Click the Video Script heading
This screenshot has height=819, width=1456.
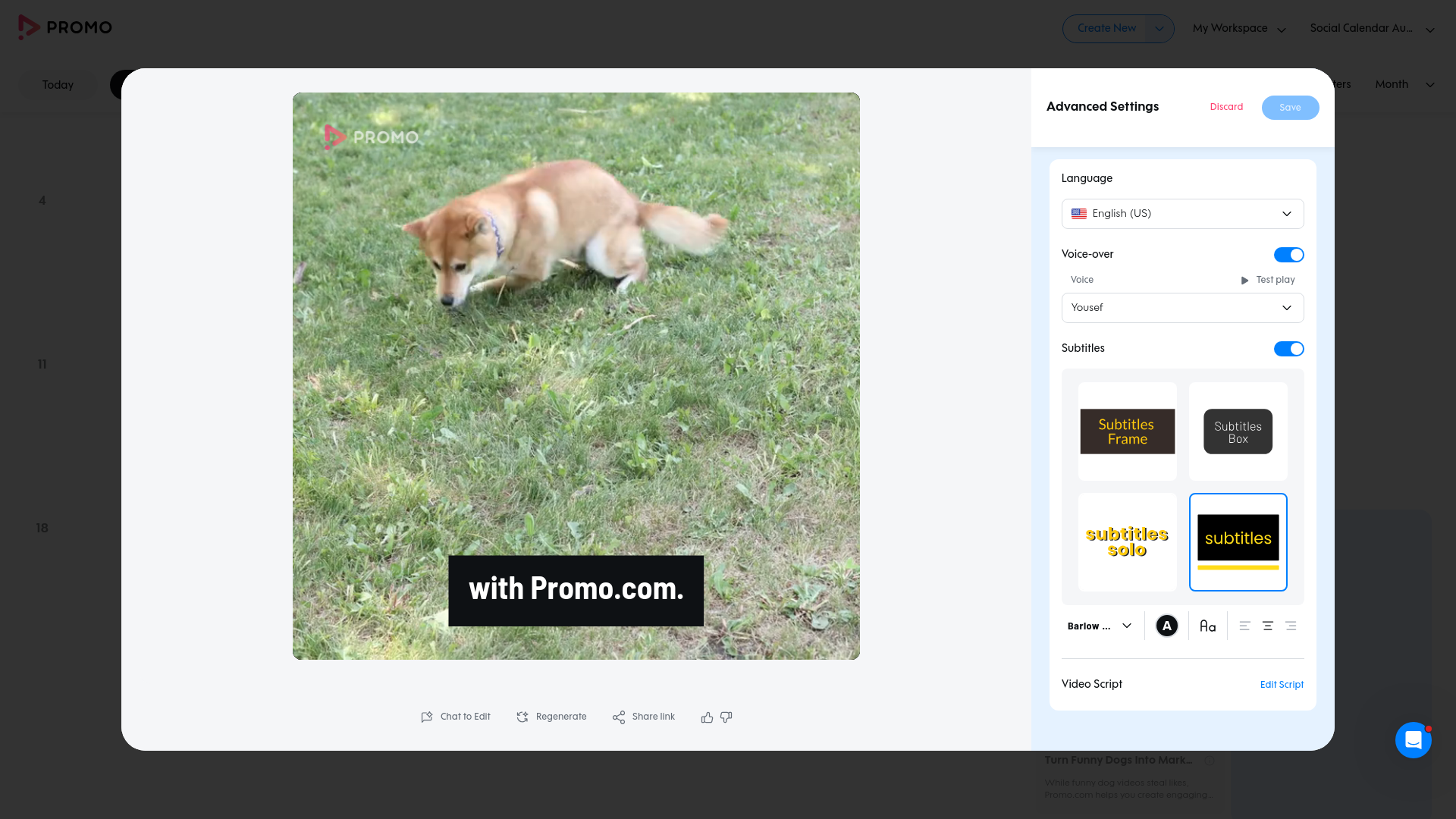tap(1091, 684)
